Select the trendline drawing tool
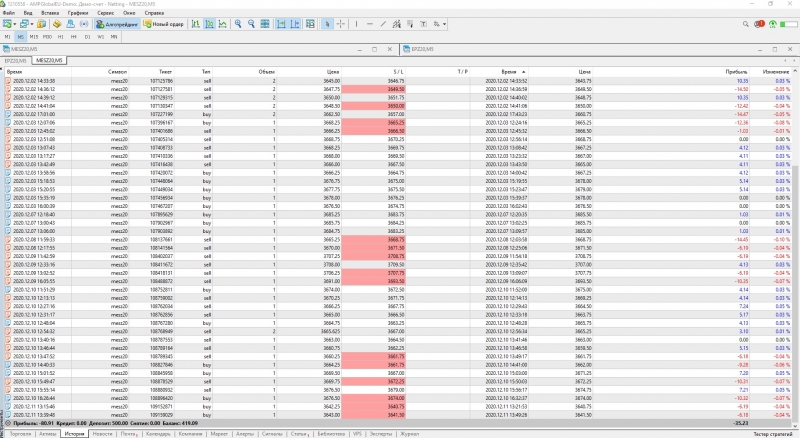The height and width of the screenshot is (438, 800). coord(383,24)
